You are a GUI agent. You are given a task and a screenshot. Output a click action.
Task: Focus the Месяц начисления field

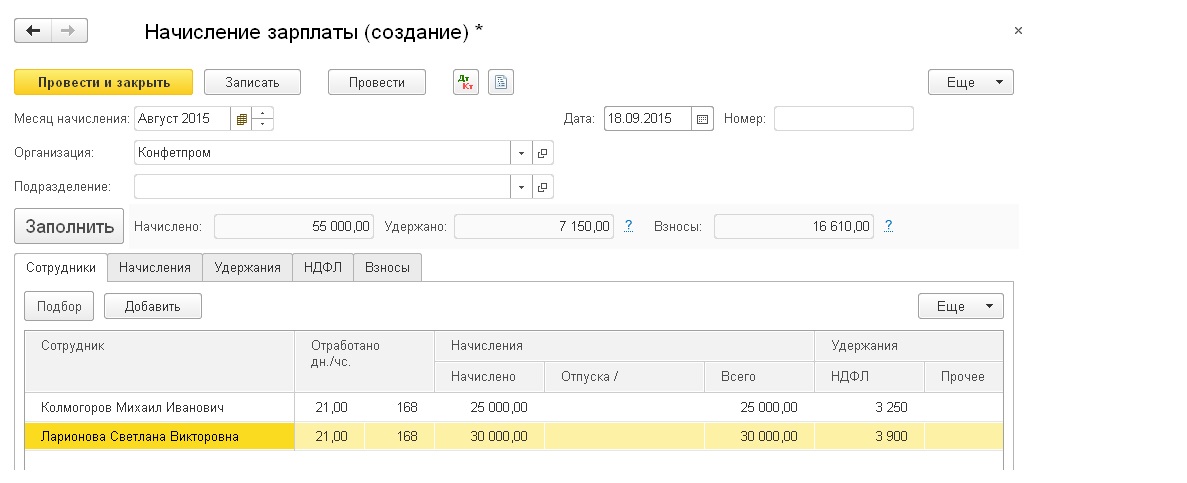(182, 119)
